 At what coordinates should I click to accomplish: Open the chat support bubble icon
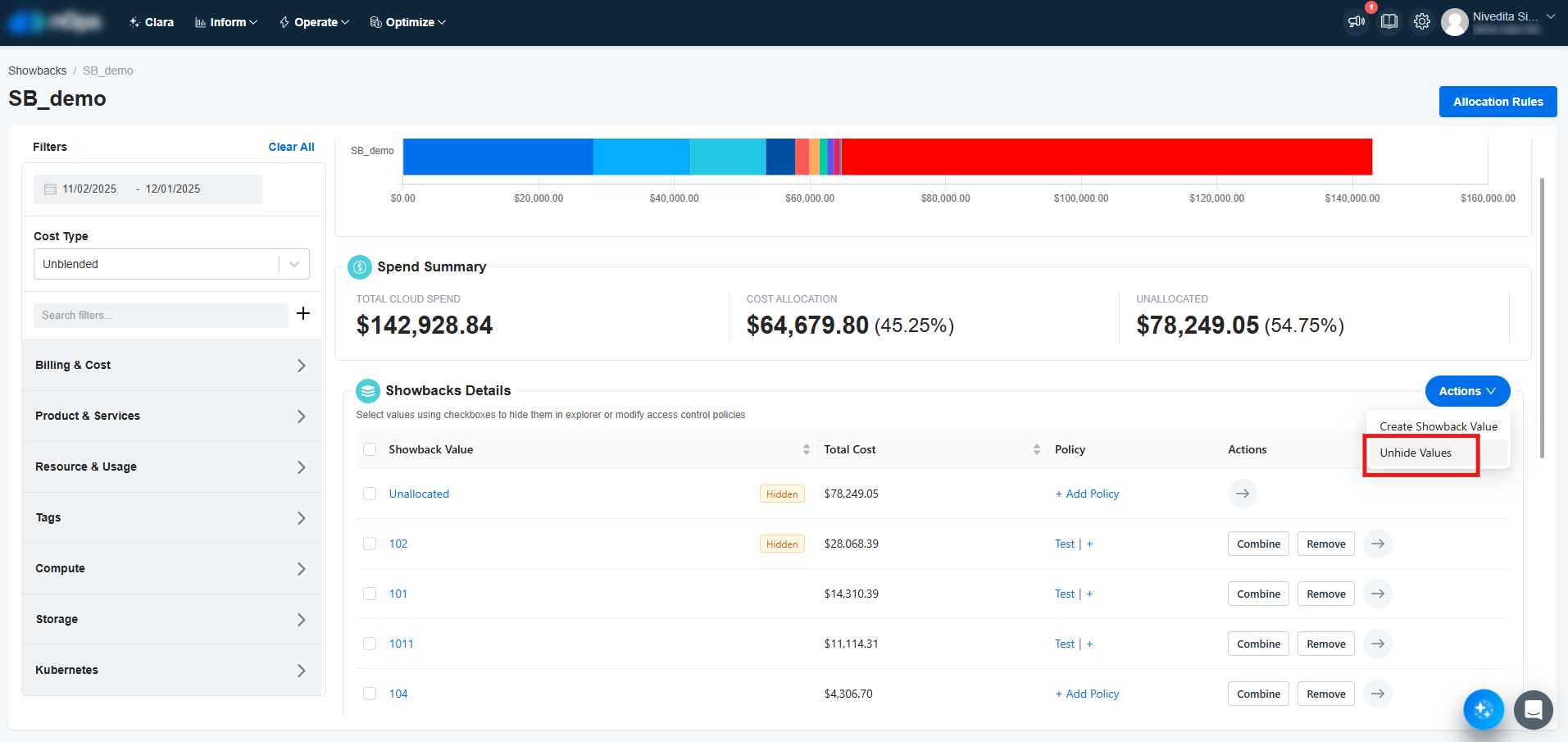click(1533, 709)
